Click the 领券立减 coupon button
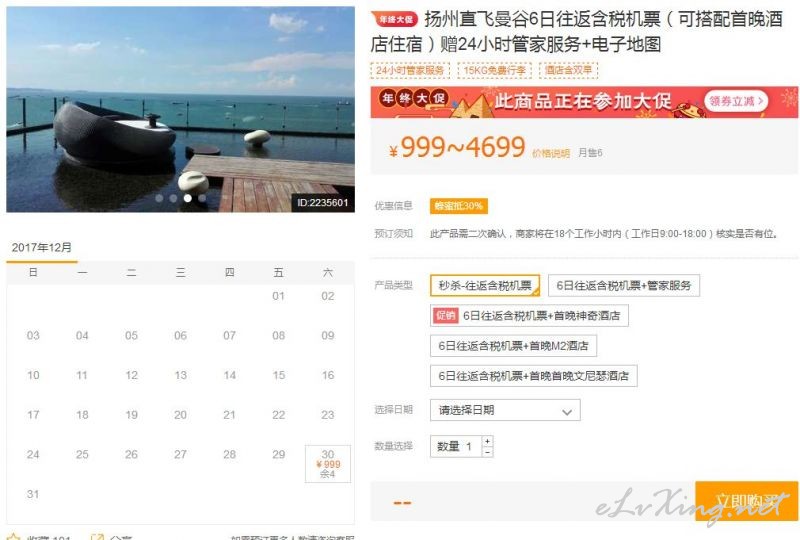 pos(735,101)
